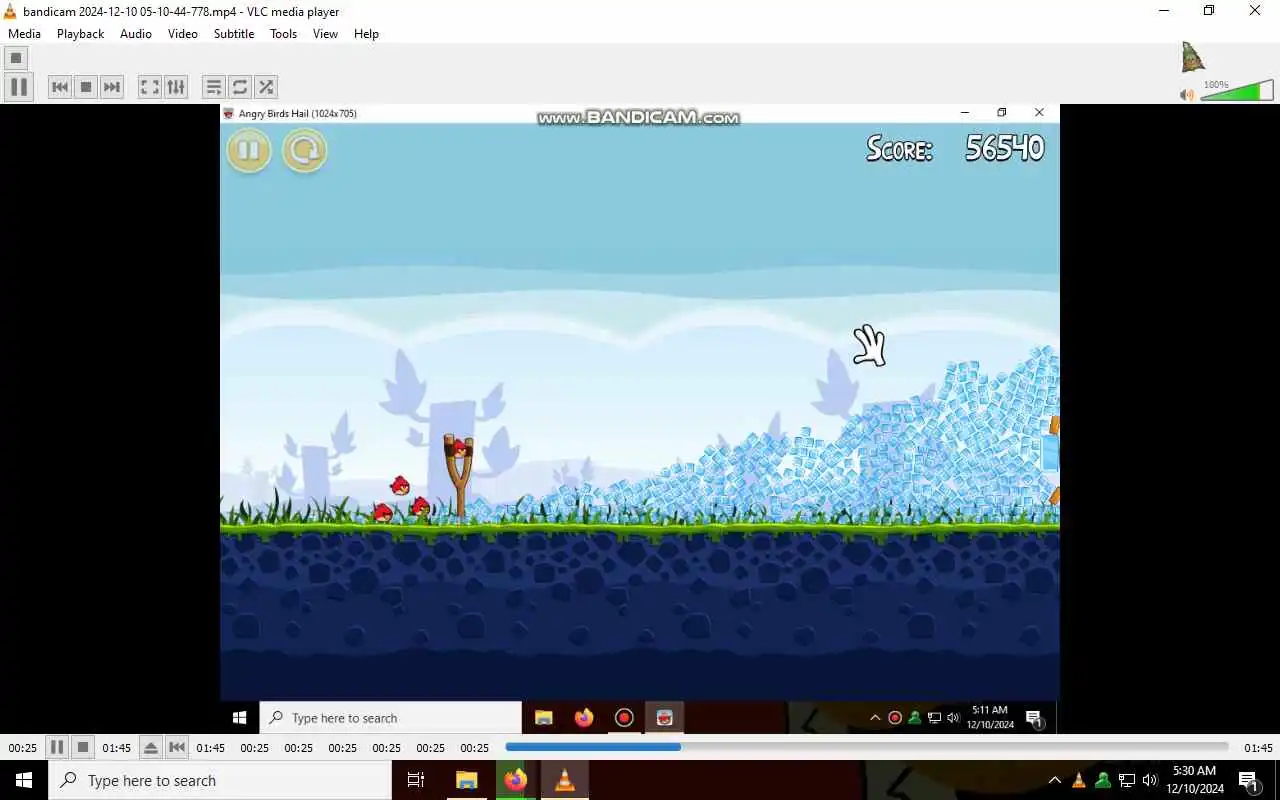Click the Previous button in the bottom bar

pos(176,747)
